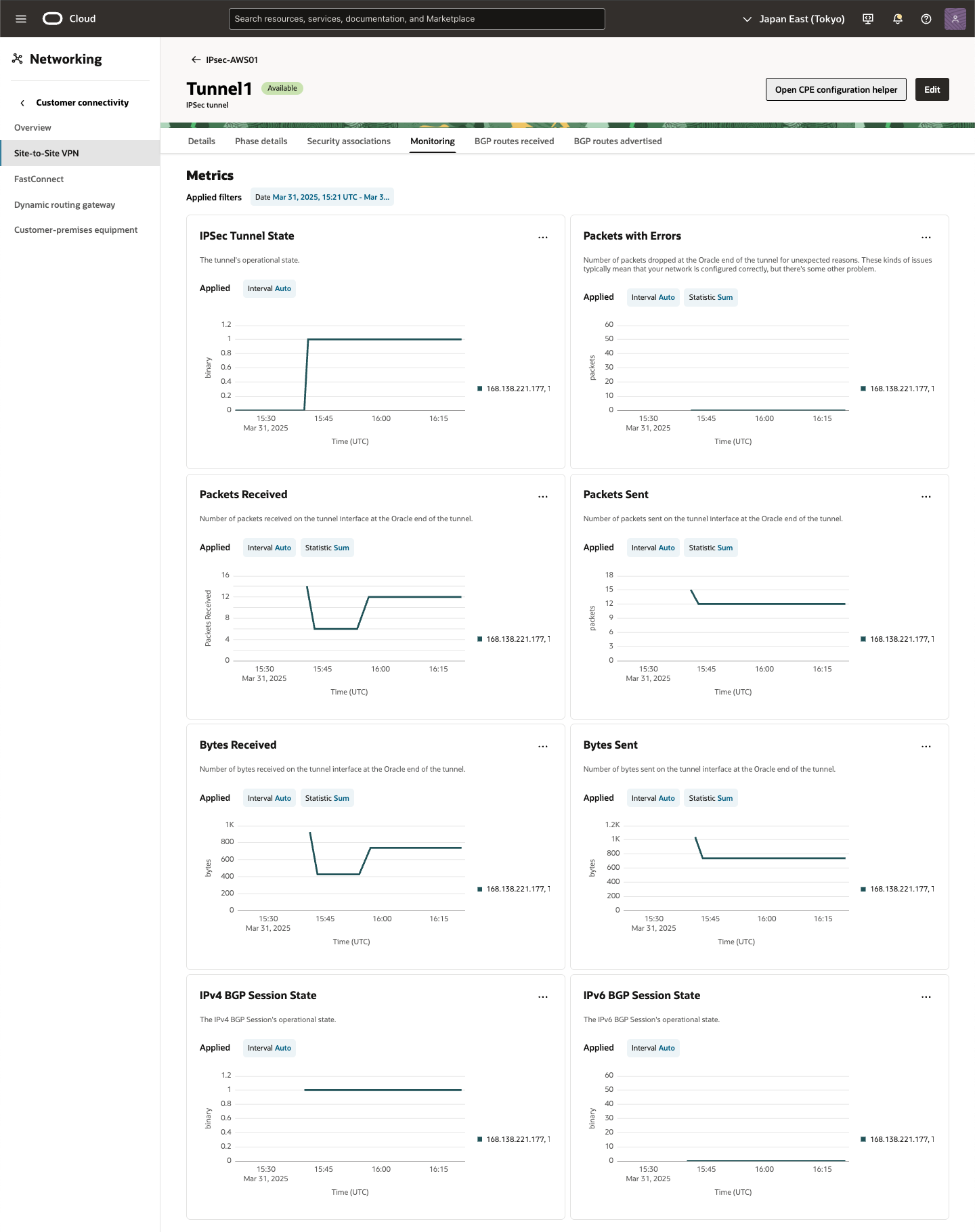Collapse Customer connectivity back chevron
This screenshot has width=975, height=1232.
(22, 103)
